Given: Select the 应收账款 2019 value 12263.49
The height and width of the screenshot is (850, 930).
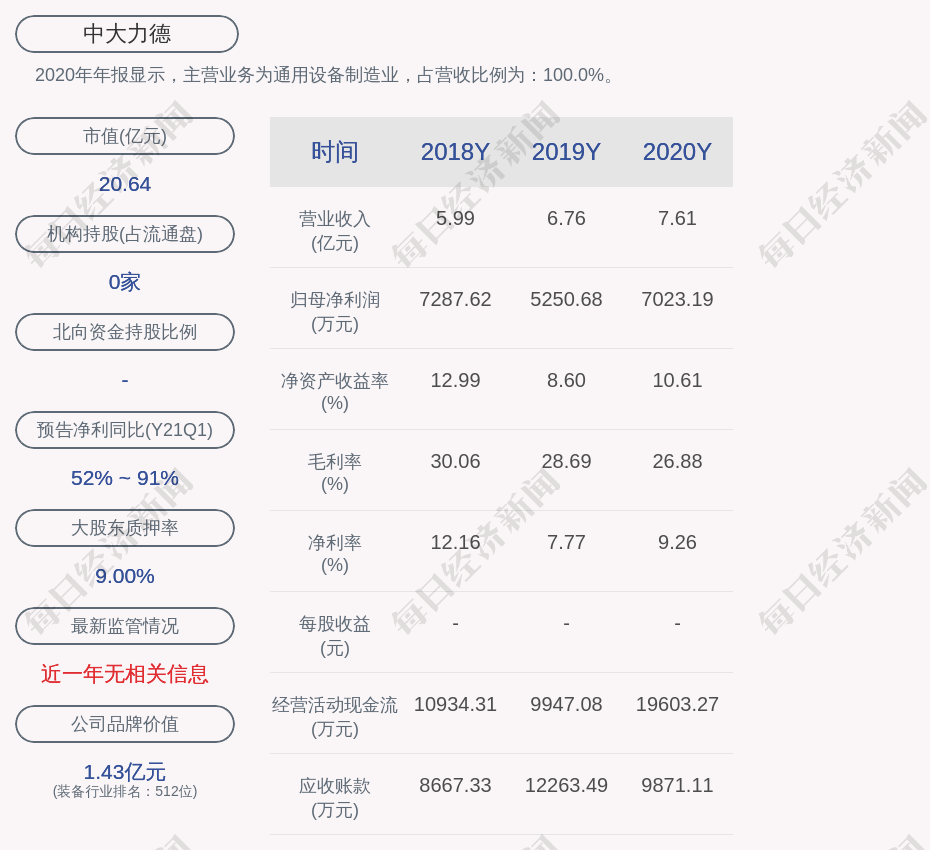Looking at the screenshot, I should point(566,785).
